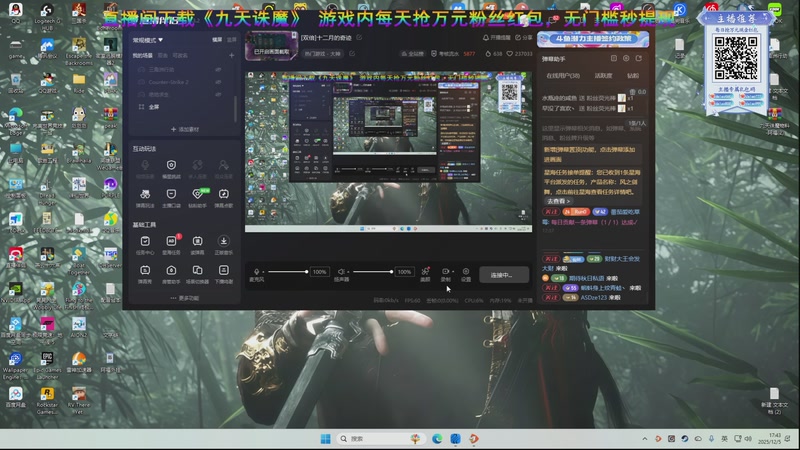Edit the stream title pencil icon
Screen dimensions: 800x450
click(x=359, y=37)
